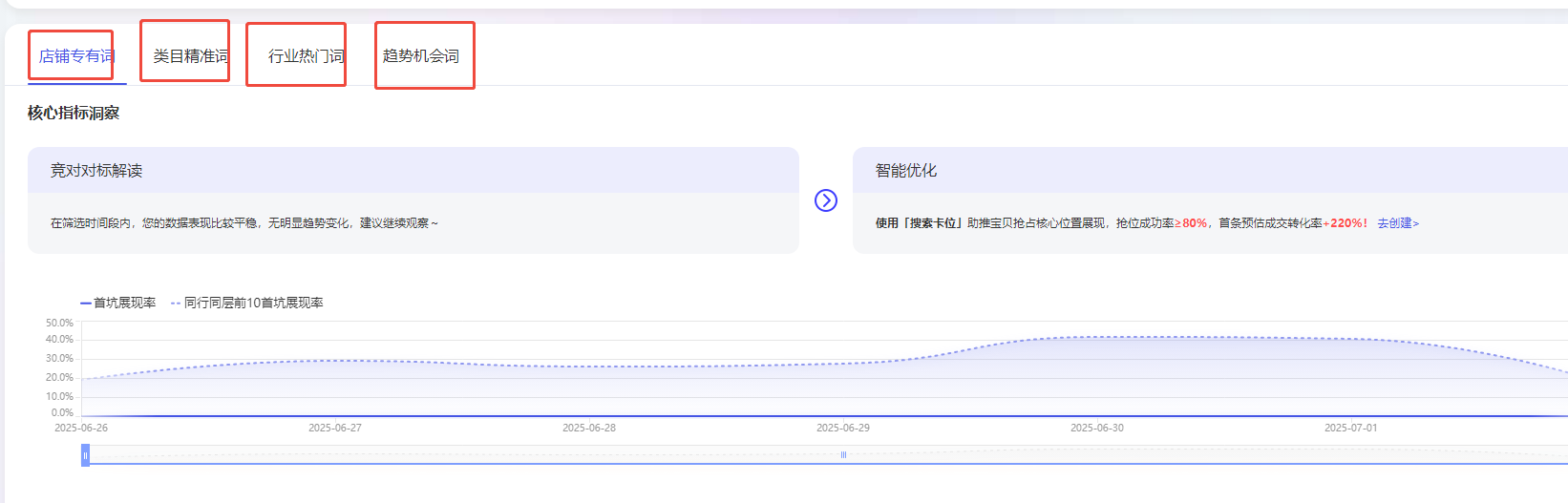Click the bold 搜索卡位 text in 智能优化
The width and height of the screenshot is (1568, 503).
click(x=934, y=223)
